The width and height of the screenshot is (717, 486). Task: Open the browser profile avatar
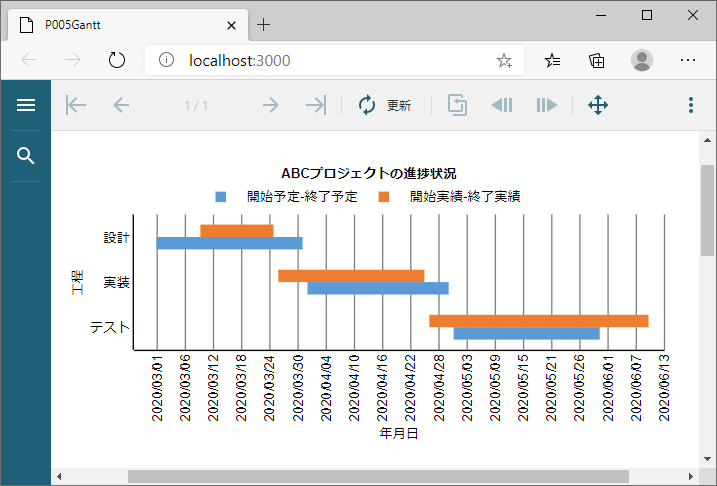coord(642,60)
